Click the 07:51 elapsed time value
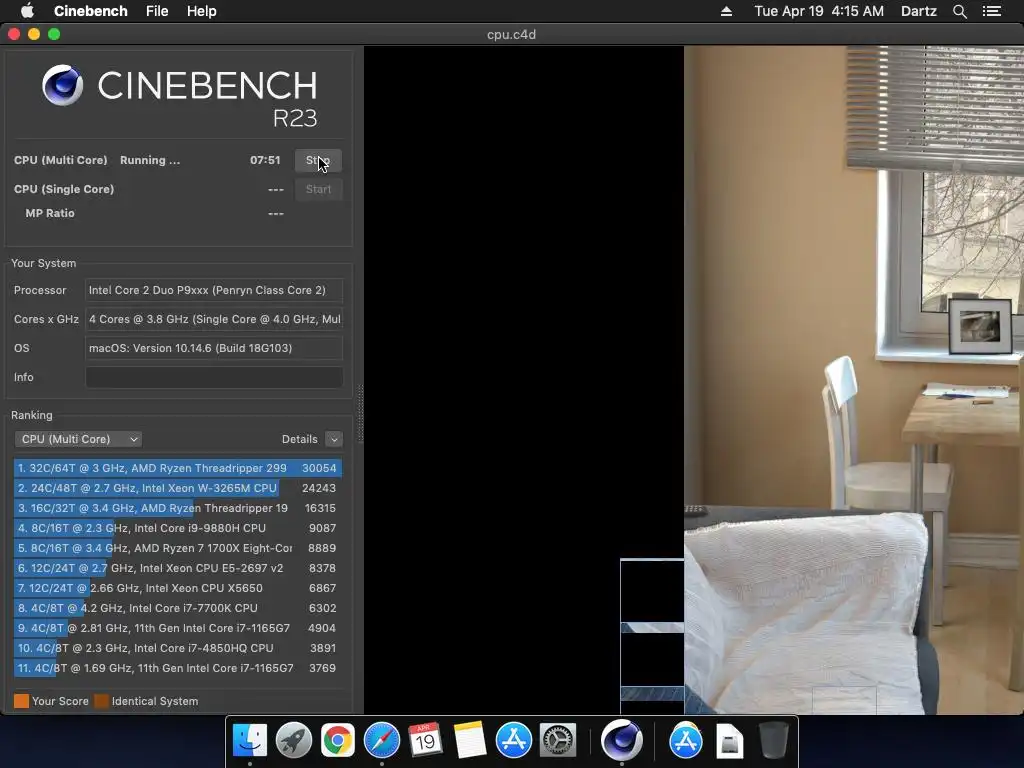 264,160
